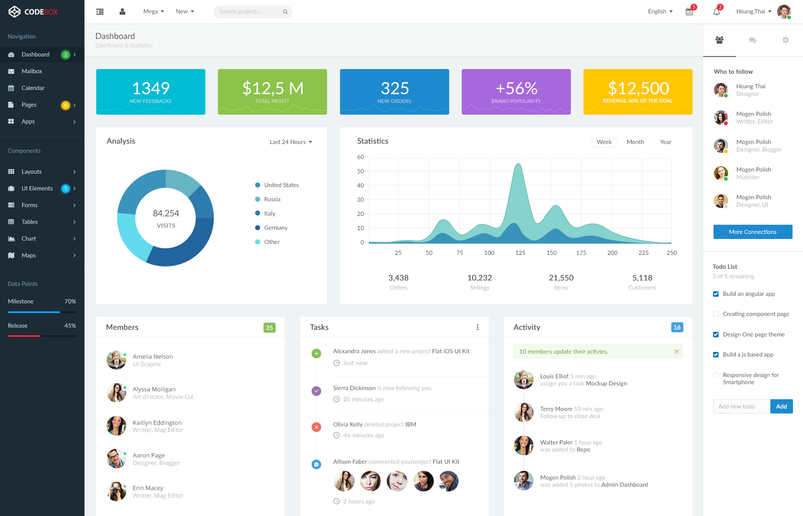Click the Release 45% progress bar
Viewport: 803px width, 516px height.
click(x=42, y=336)
